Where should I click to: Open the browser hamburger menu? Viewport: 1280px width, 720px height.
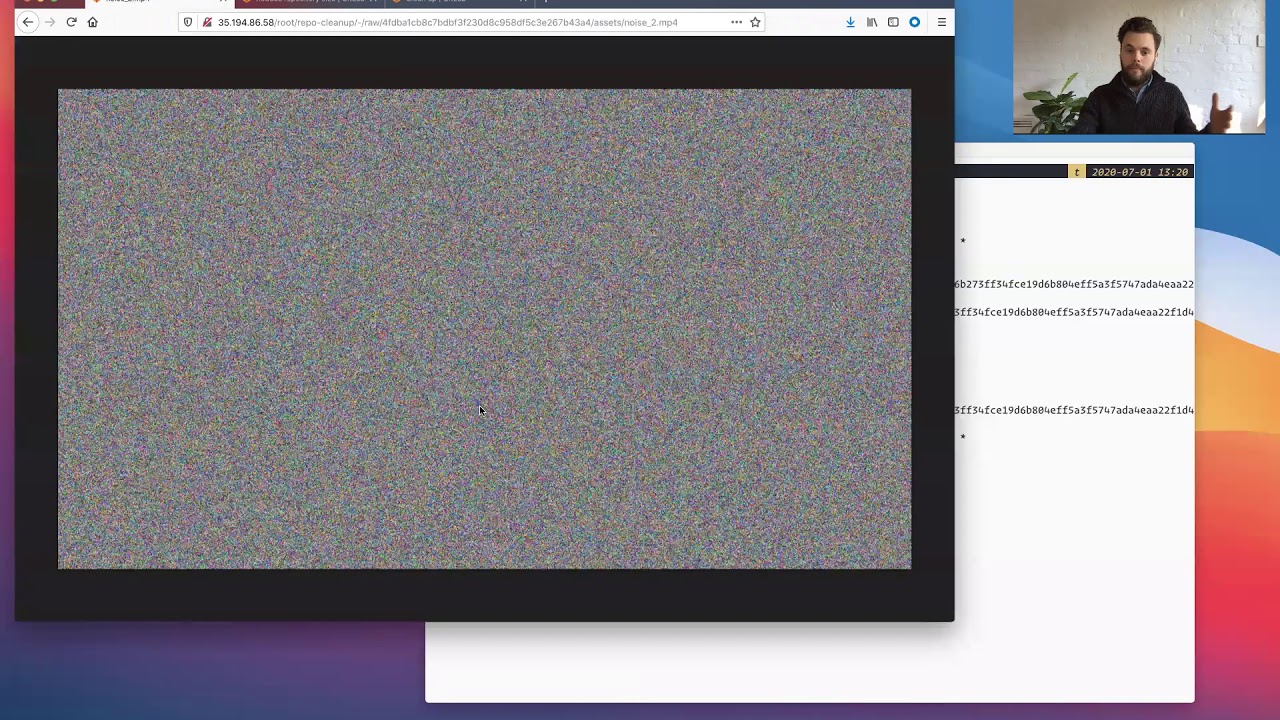941,22
